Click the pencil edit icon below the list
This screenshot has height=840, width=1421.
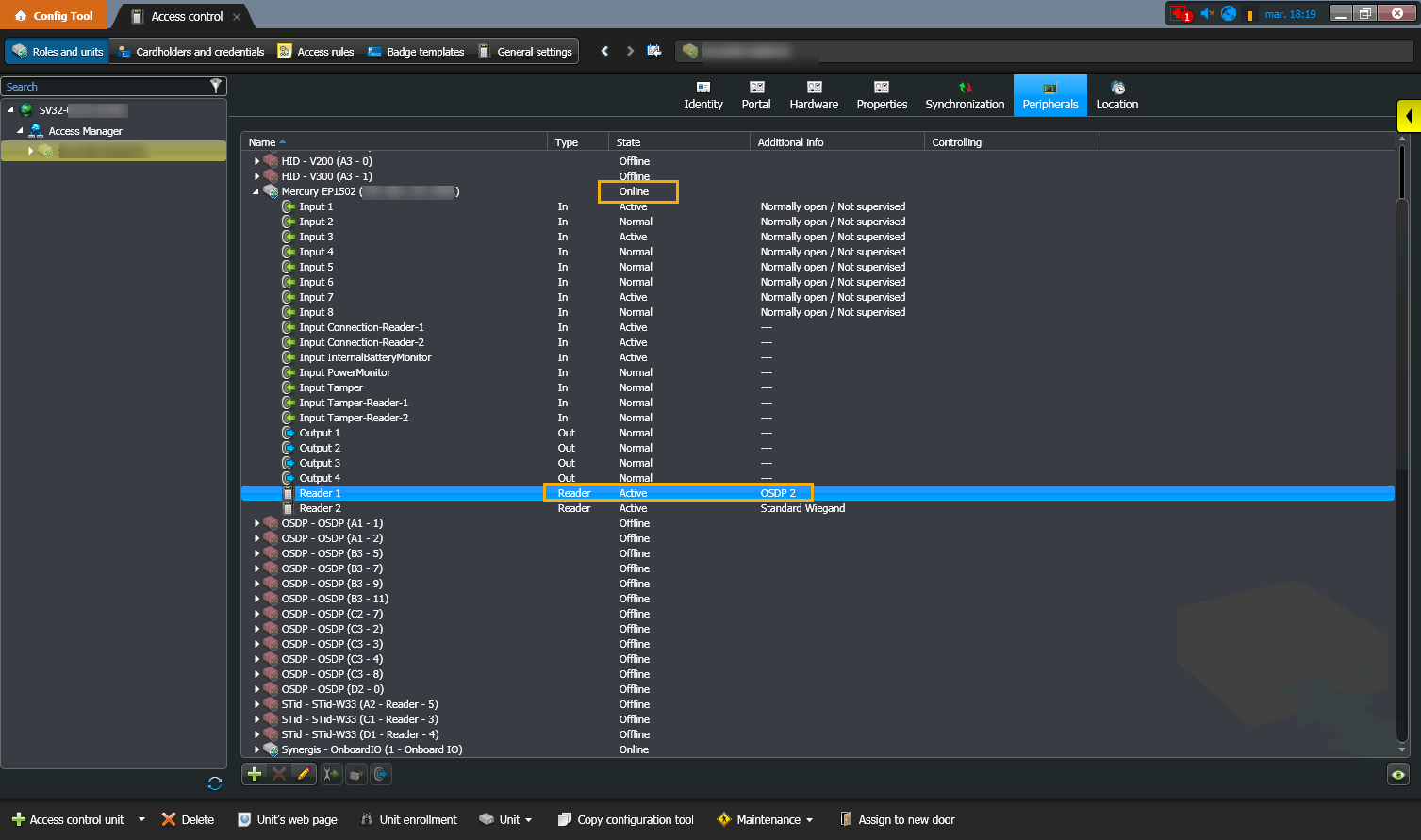(304, 774)
